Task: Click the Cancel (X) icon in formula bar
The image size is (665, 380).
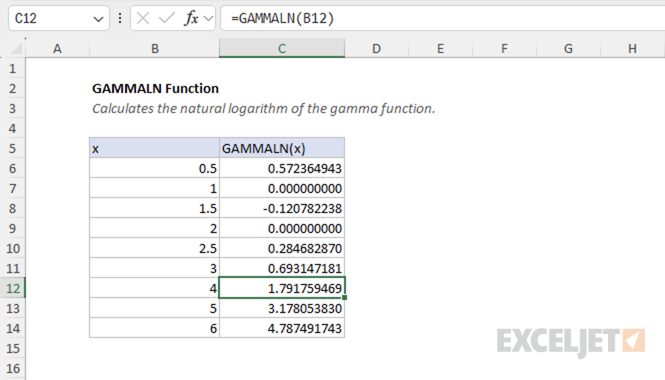Action: coord(143,18)
